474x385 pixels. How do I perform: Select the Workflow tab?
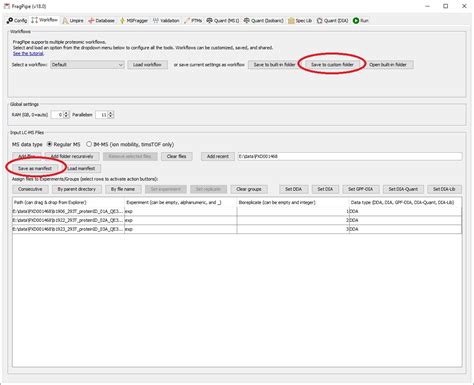[x=45, y=20]
